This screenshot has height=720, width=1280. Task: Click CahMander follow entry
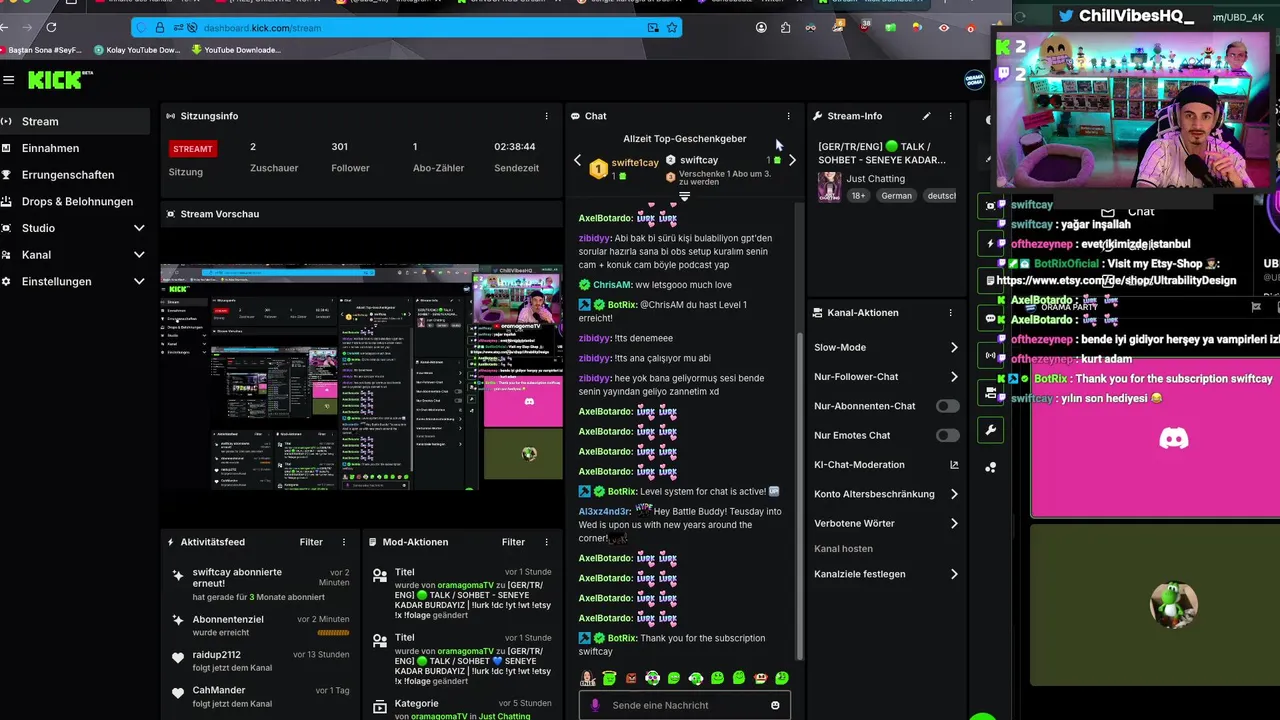pos(262,696)
